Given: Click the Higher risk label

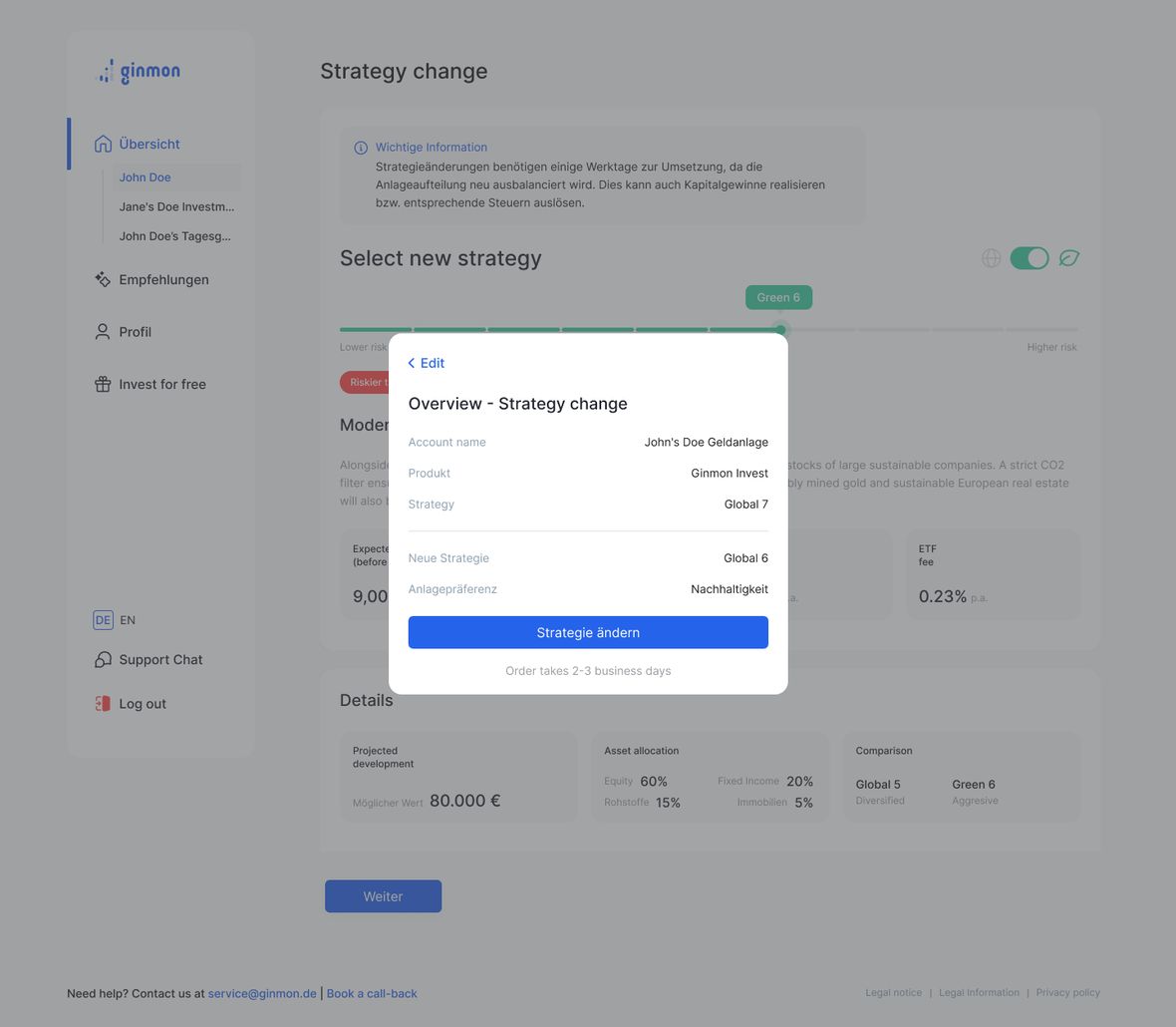Looking at the screenshot, I should [1051, 347].
